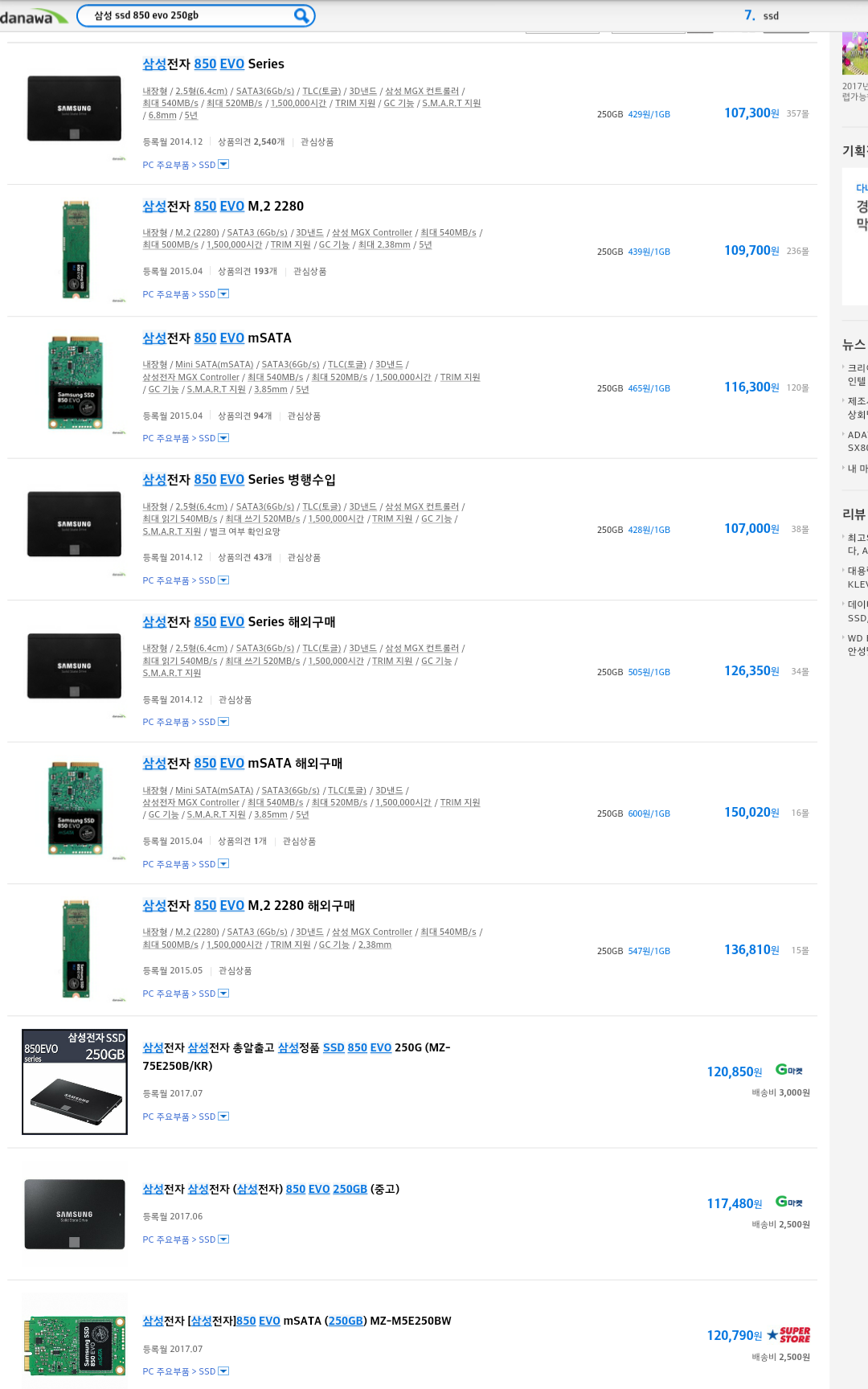
Task: Click price 120,850원 Gmarket listing
Action: (735, 1071)
